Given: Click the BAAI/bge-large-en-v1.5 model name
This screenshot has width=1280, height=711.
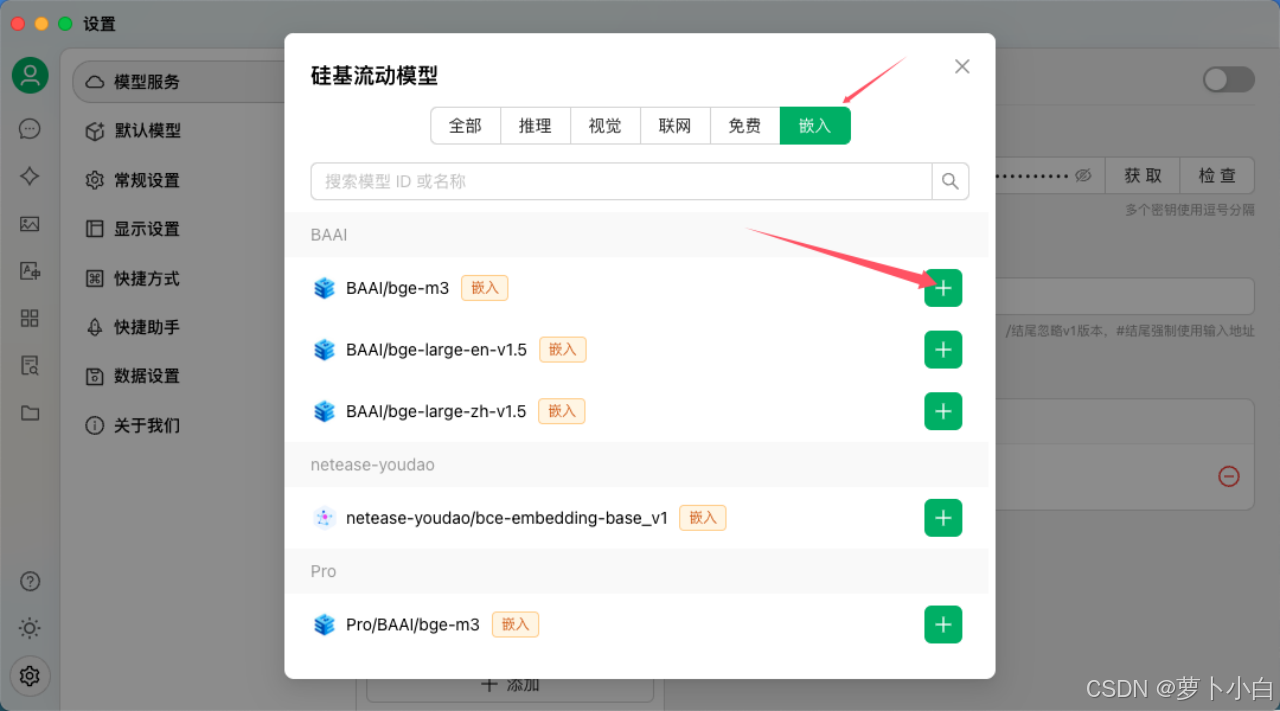Looking at the screenshot, I should point(436,350).
